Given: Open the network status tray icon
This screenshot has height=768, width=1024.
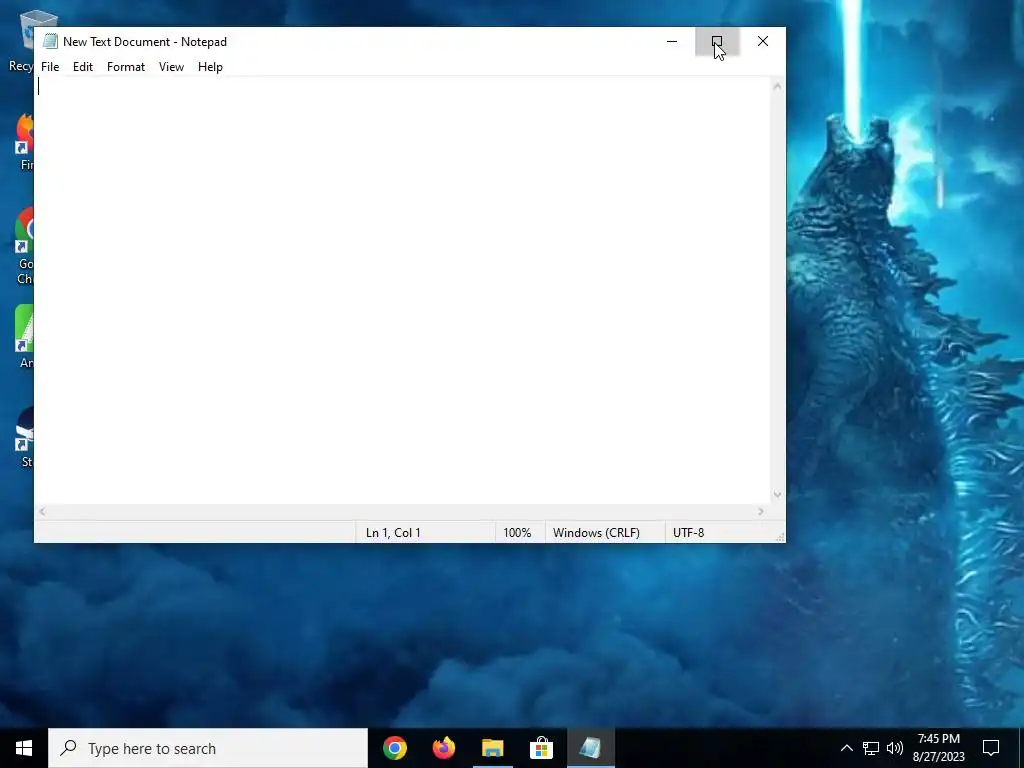Looking at the screenshot, I should click(871, 748).
